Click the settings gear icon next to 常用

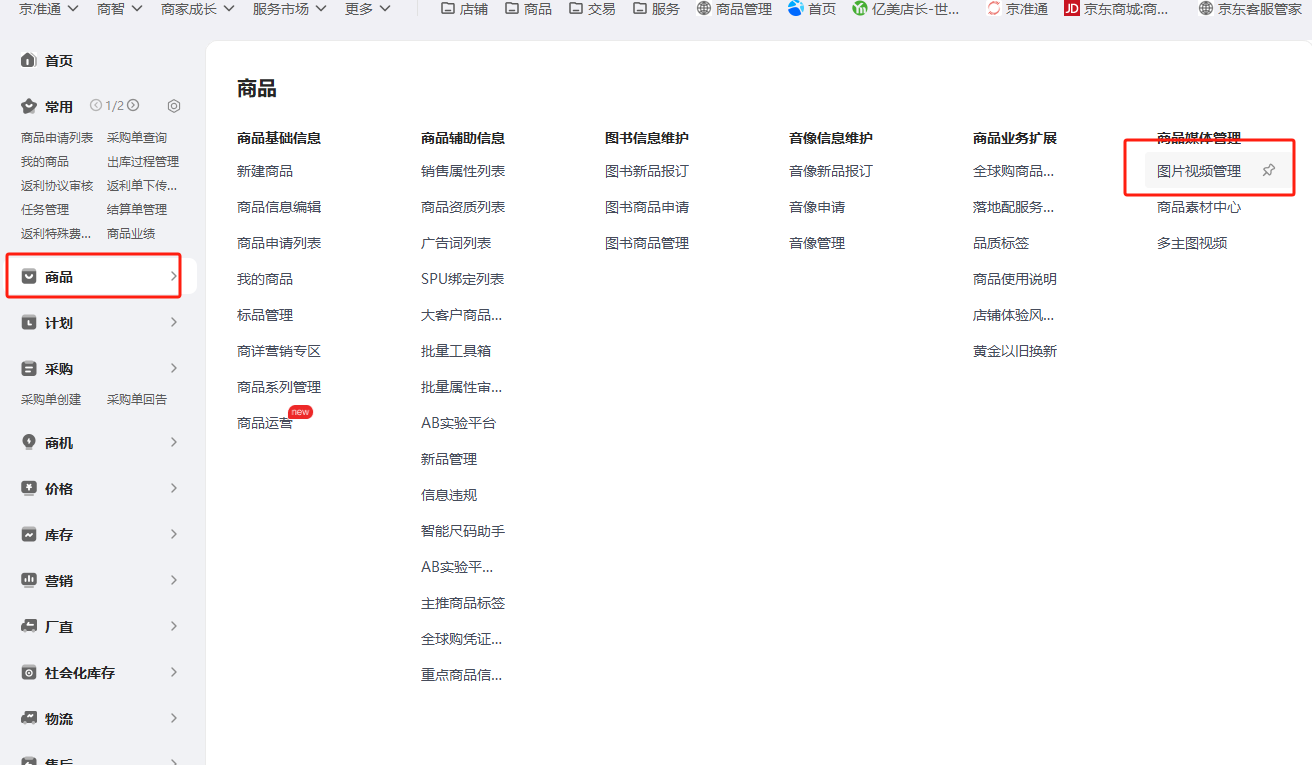coord(174,106)
